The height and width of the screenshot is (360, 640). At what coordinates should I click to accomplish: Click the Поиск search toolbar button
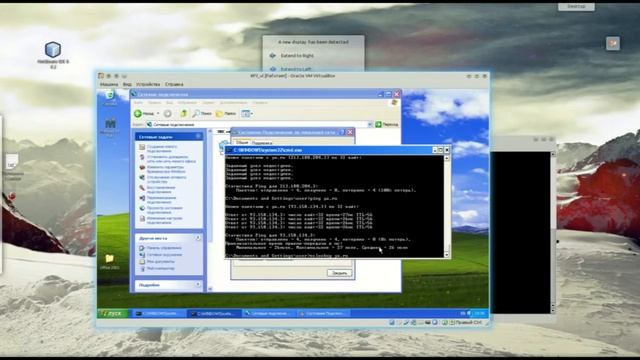(x=202, y=113)
